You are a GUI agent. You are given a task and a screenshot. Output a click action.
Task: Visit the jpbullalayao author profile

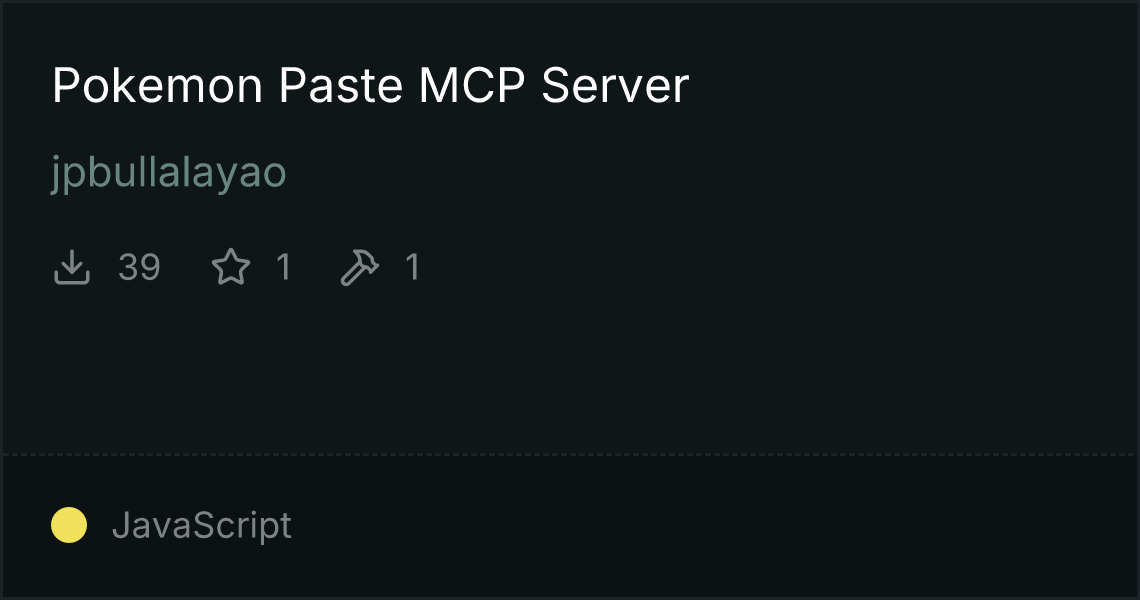pyautogui.click(x=169, y=174)
